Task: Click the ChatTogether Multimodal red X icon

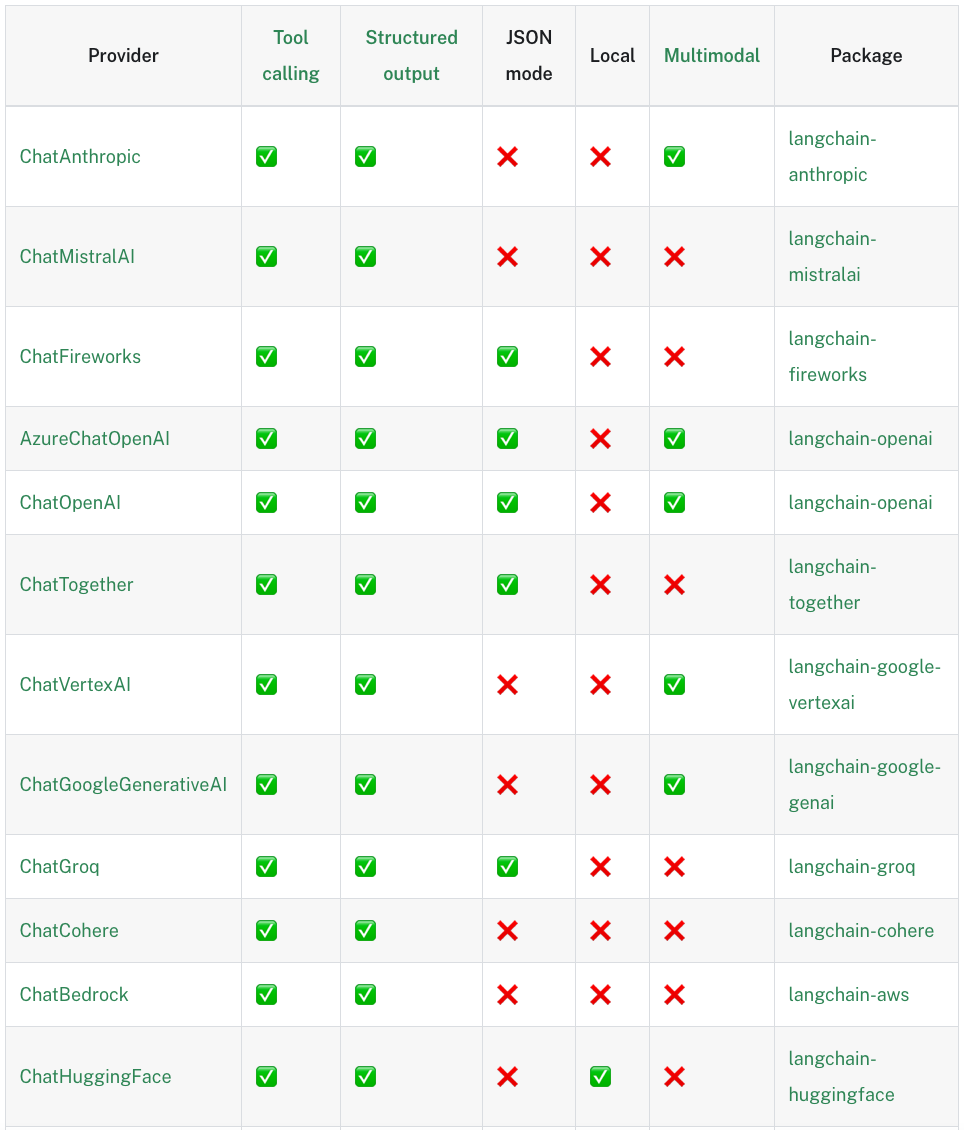Action: (x=674, y=585)
